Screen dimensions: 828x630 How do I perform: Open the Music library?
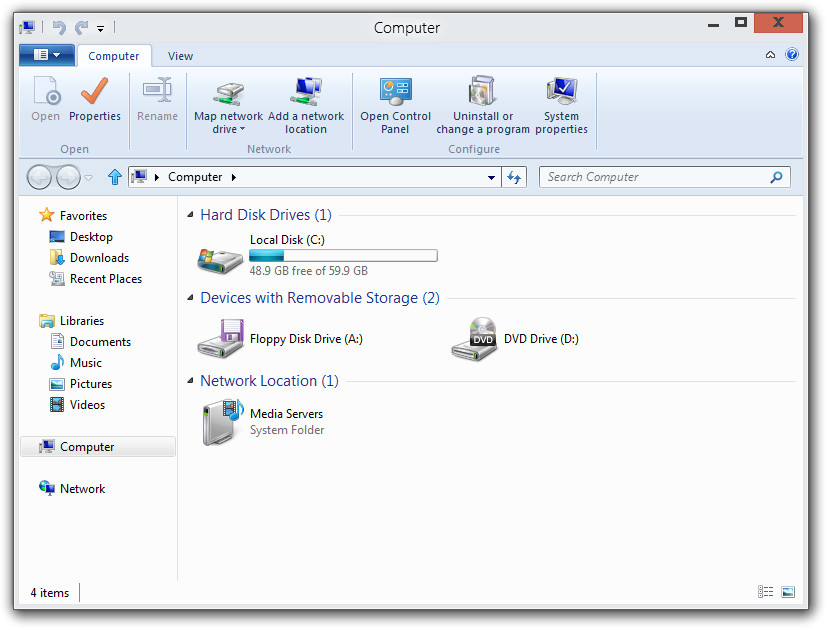click(x=76, y=363)
